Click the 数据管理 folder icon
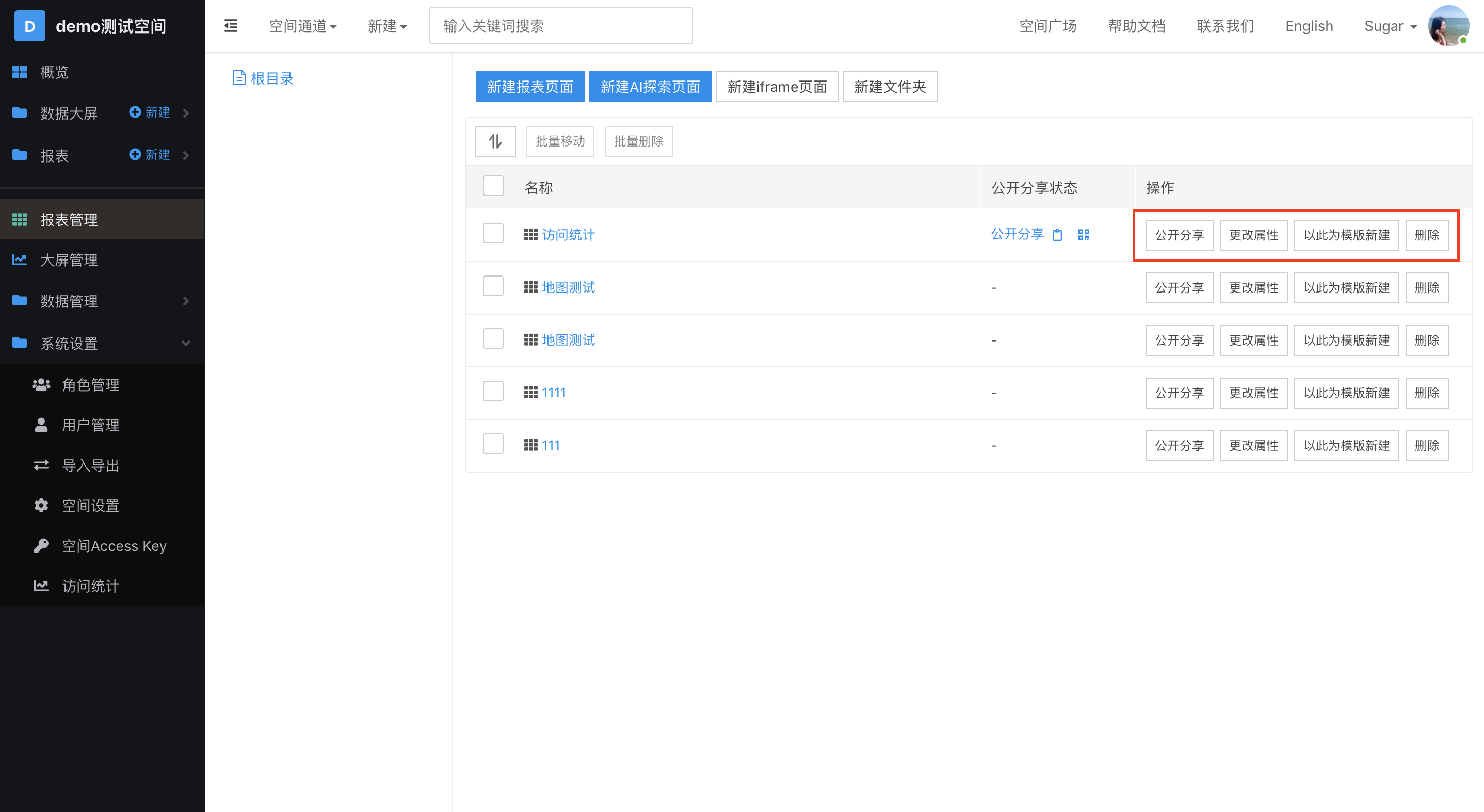The width and height of the screenshot is (1484, 812). click(x=20, y=300)
